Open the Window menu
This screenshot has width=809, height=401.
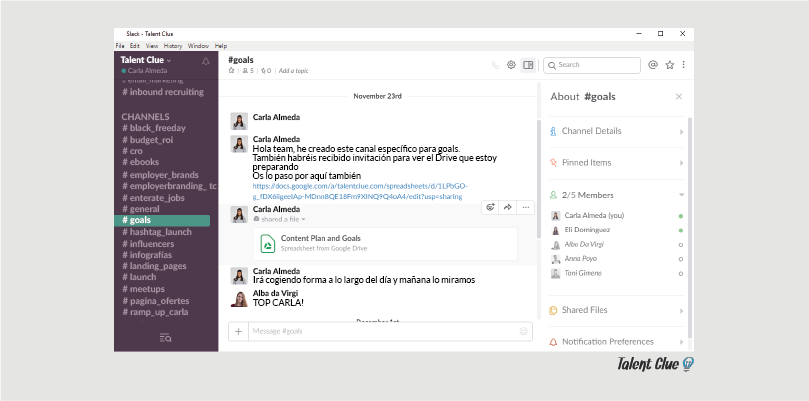click(198, 46)
